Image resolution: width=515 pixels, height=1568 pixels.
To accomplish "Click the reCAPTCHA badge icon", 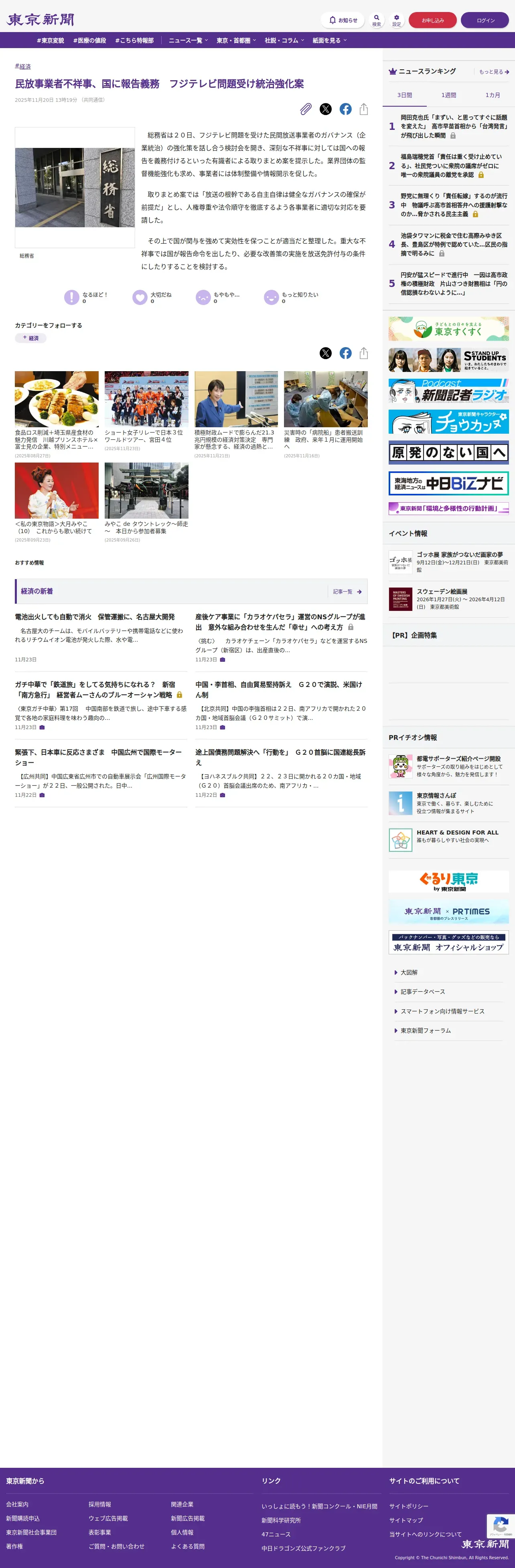I will [501, 1526].
